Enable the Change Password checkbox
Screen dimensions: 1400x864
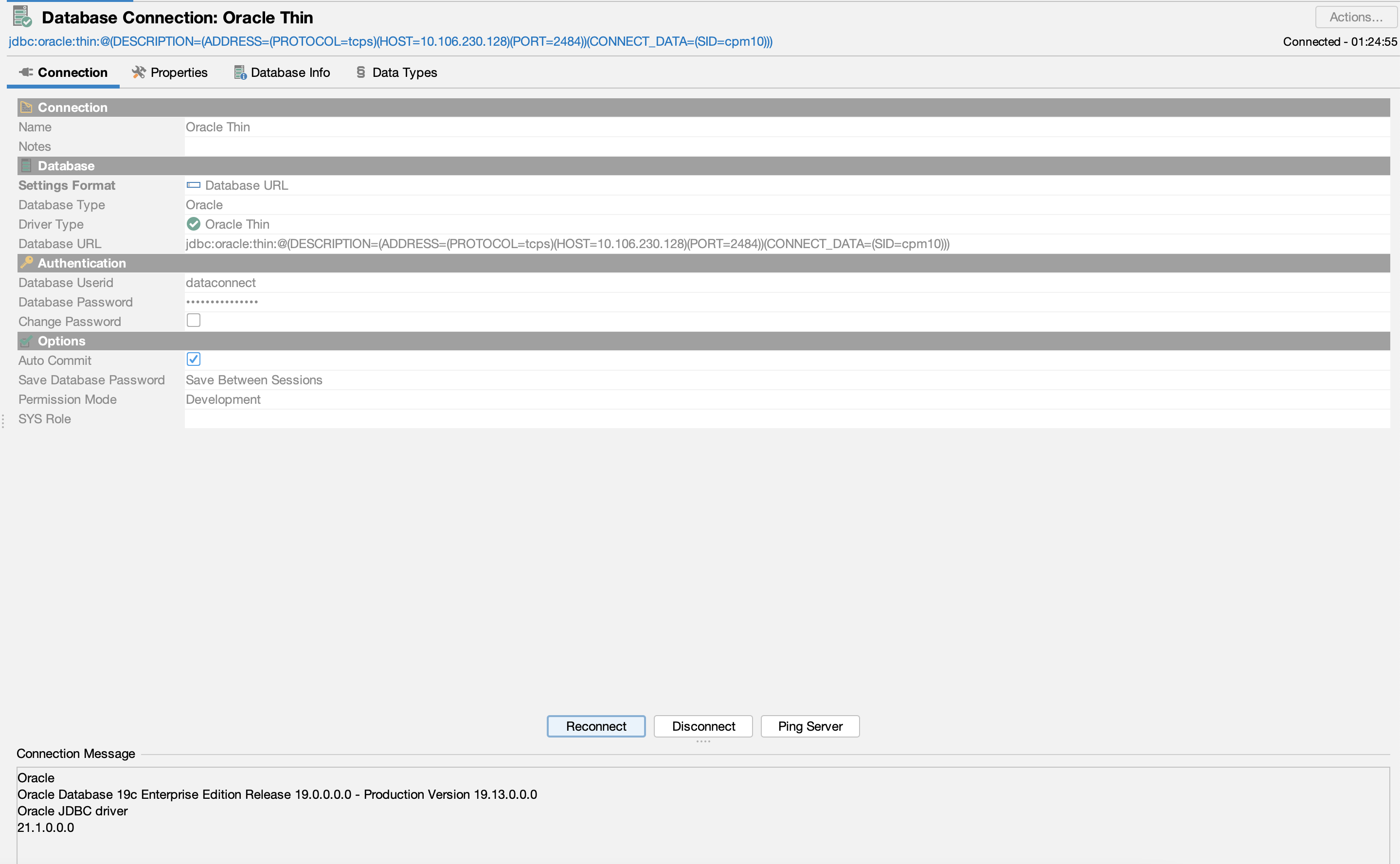tap(194, 320)
